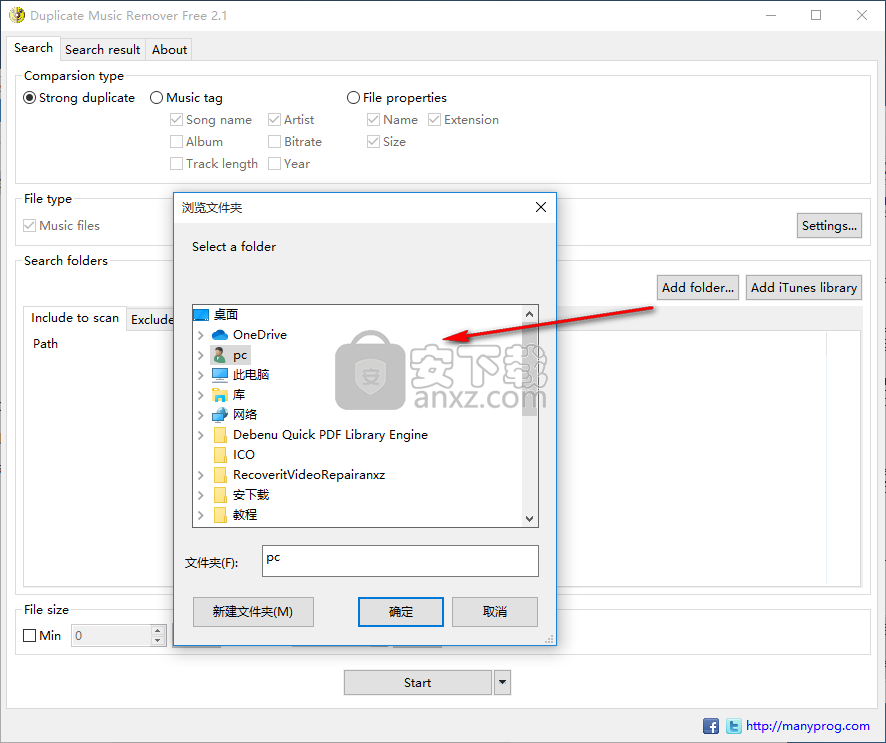Close the 浏览文件夹 dialog
The height and width of the screenshot is (743, 886).
541,207
